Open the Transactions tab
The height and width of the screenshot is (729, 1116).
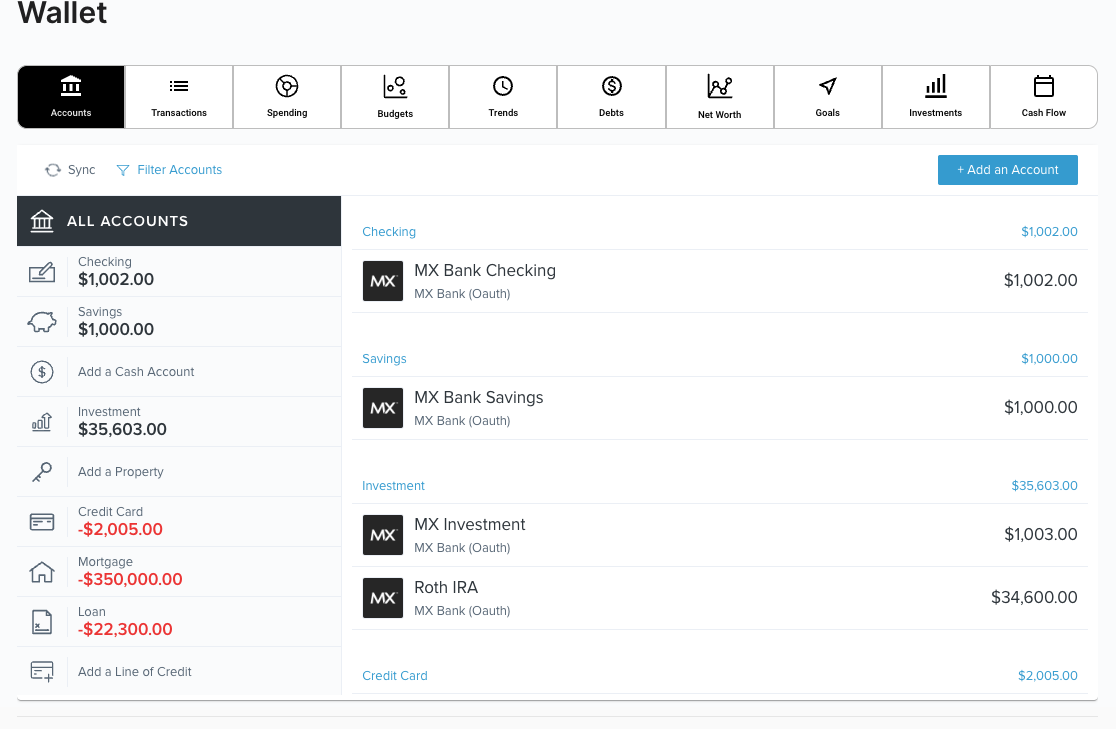pyautogui.click(x=179, y=97)
